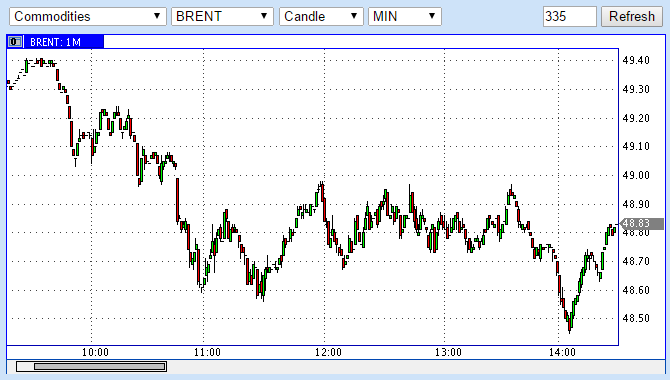Screen dimensions: 670x380
Task: Click the 48.70 price axis label
Action: 636,261
